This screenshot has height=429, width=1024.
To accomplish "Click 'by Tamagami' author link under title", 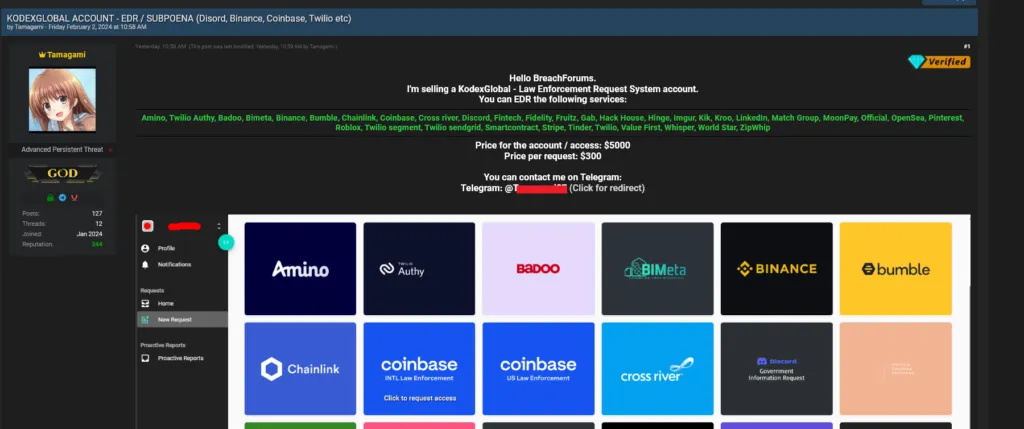I will [x=27, y=27].
